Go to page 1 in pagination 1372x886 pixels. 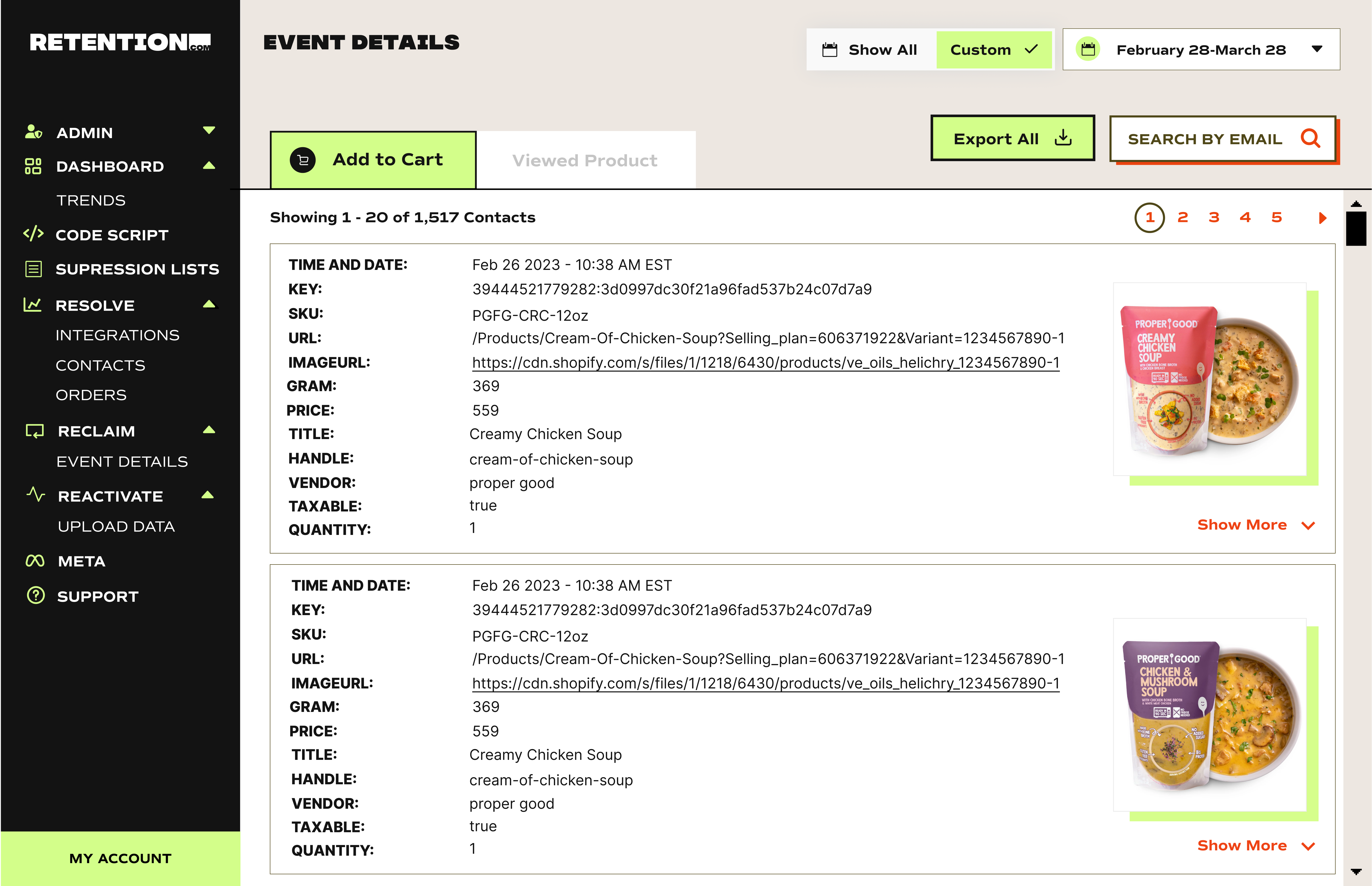tap(1149, 218)
